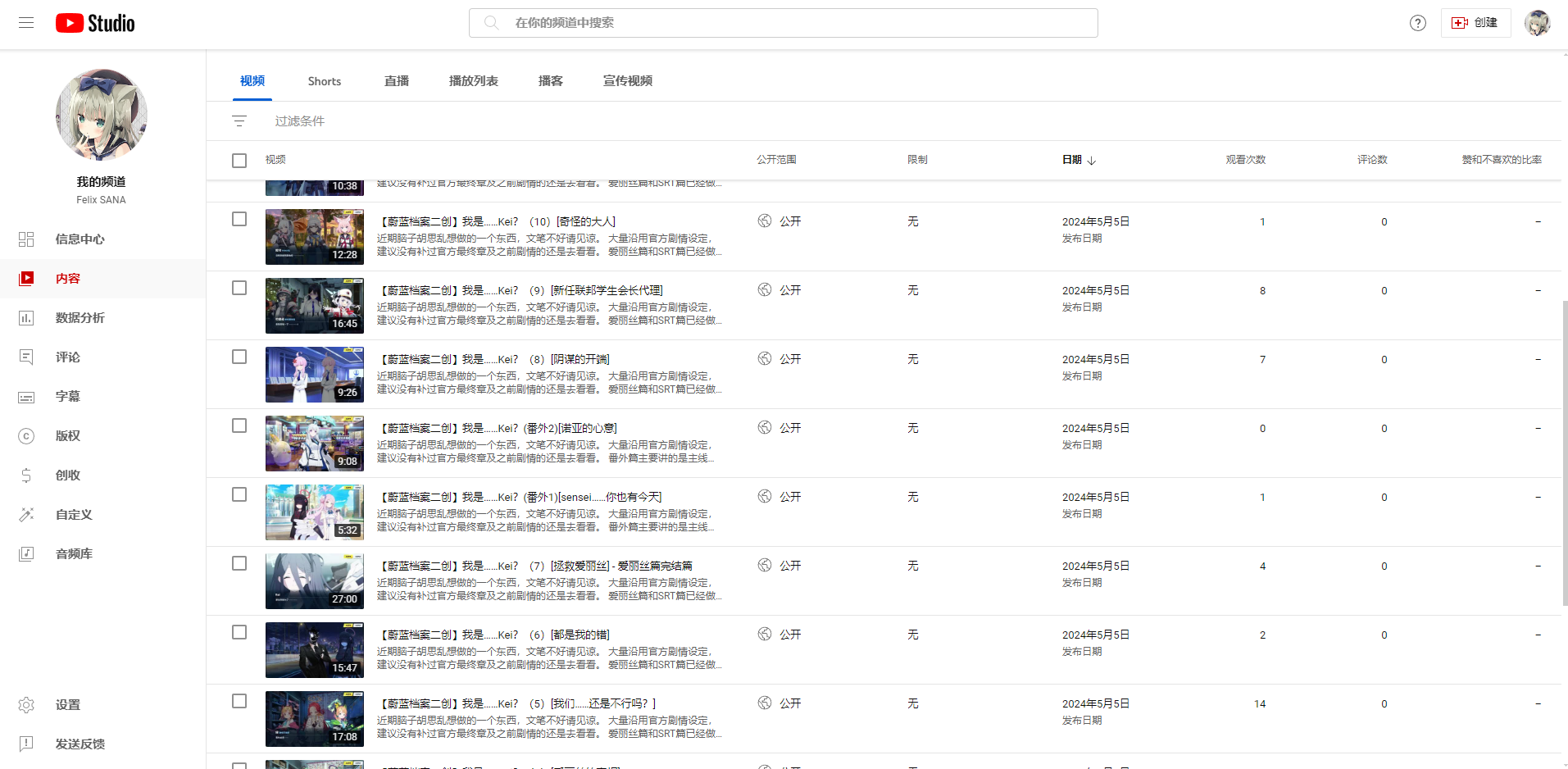This screenshot has height=769, width=1568.
Task: Open the Audio library icon (音频库)
Action: 26,554
